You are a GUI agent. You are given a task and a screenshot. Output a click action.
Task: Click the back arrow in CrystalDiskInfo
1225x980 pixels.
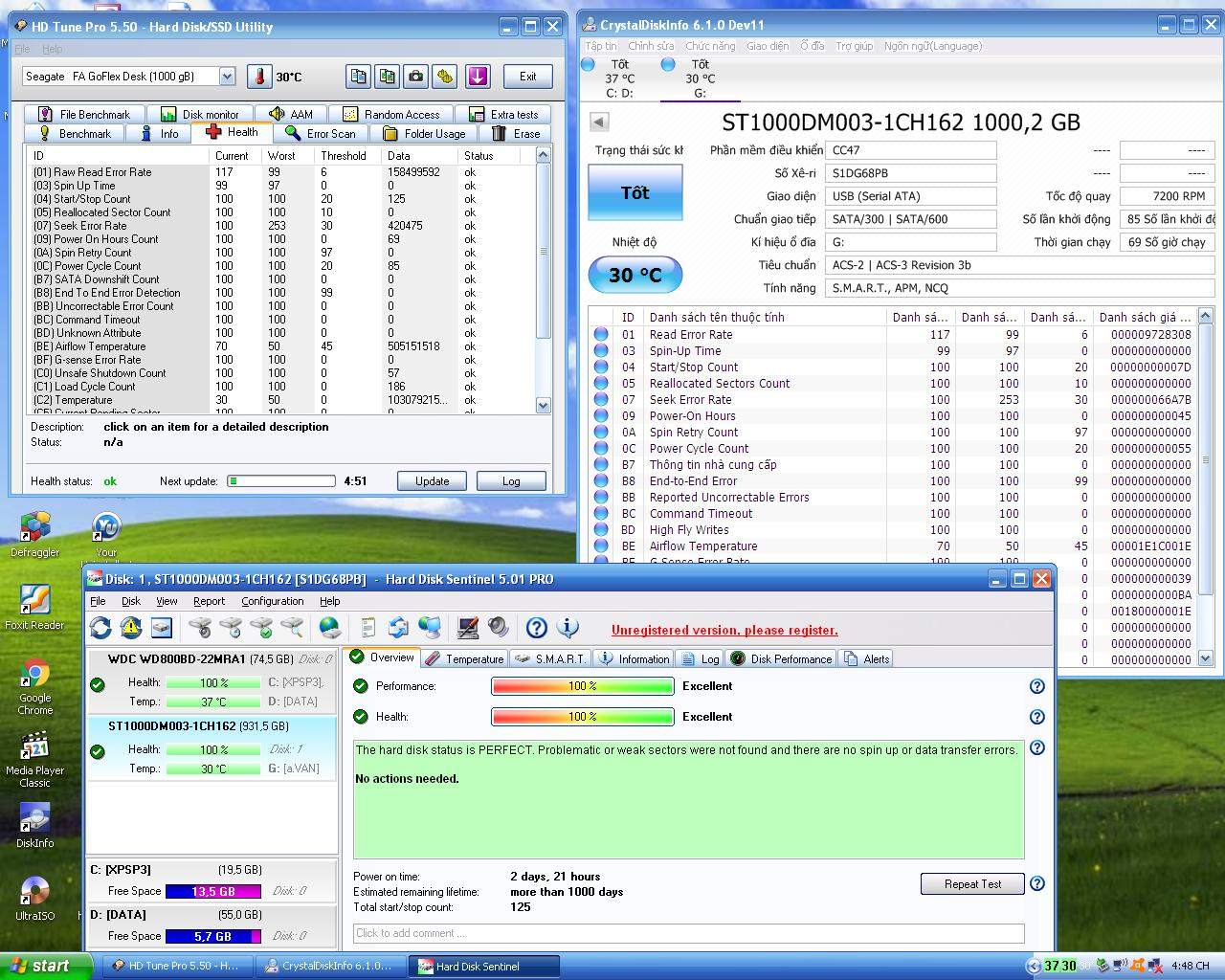pos(599,122)
